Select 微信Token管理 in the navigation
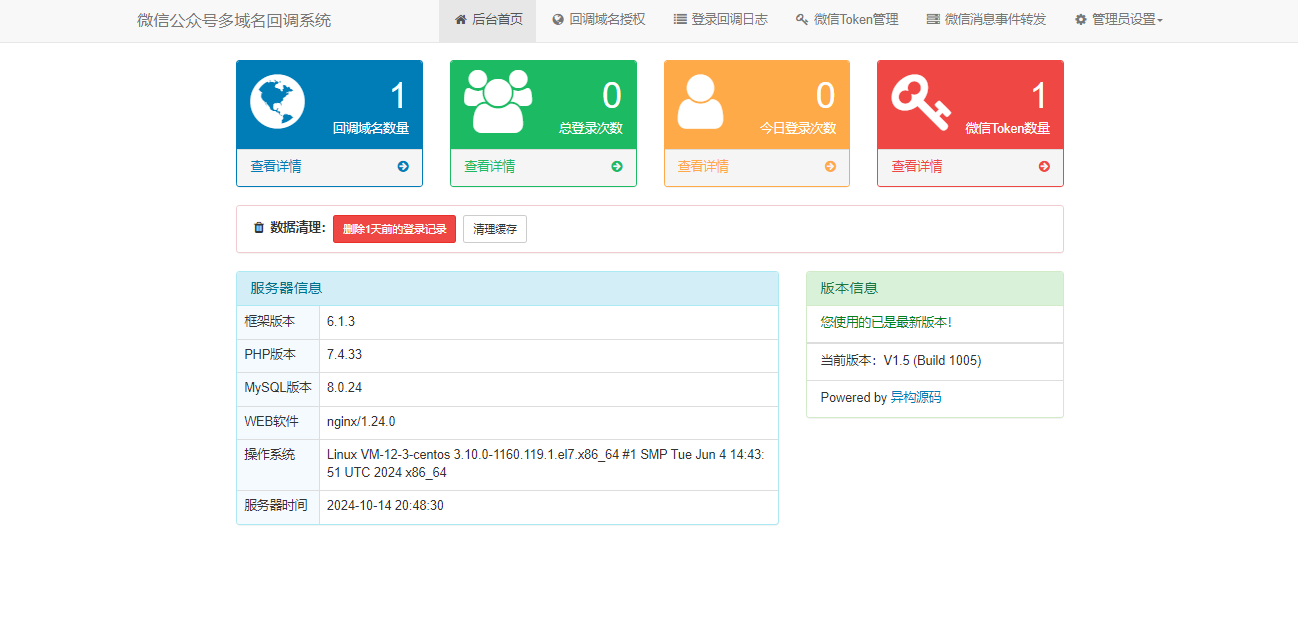Screen dimensions: 1298x617 tap(846, 19)
